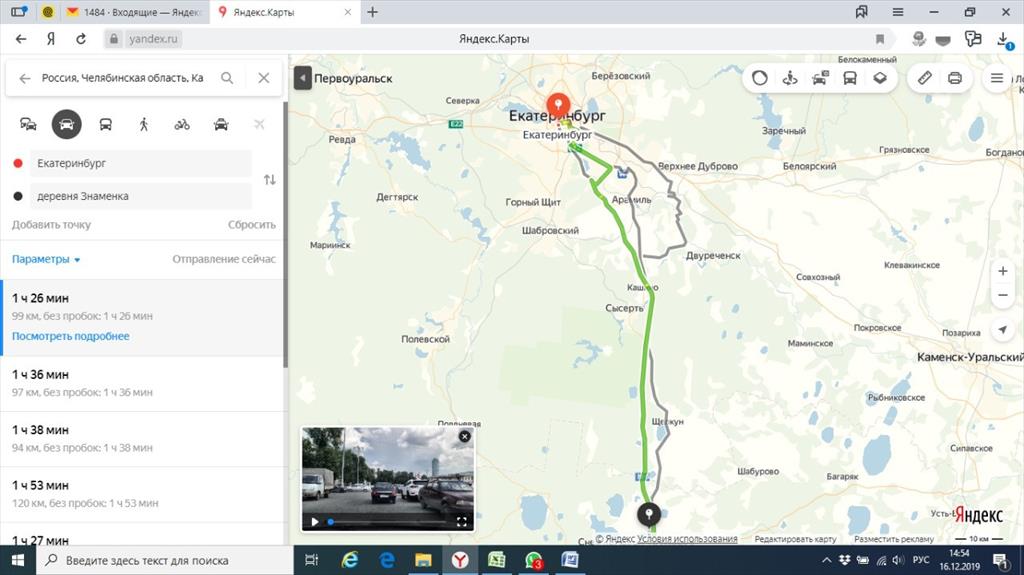1024x575 pixels.
Task: Click the yandex.ru address field
Action: 153,39
